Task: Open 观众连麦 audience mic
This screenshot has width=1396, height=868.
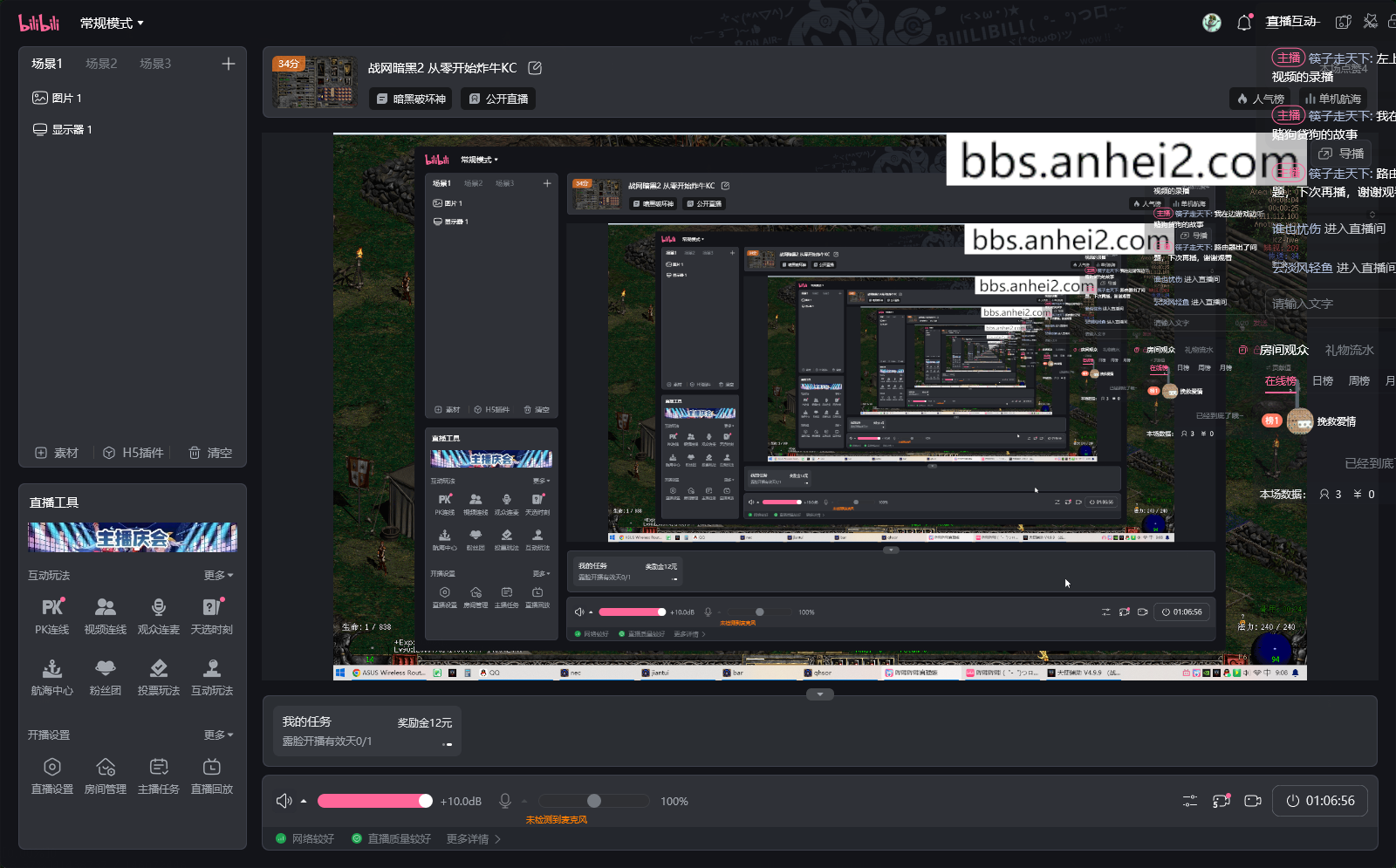Action: pos(159,616)
